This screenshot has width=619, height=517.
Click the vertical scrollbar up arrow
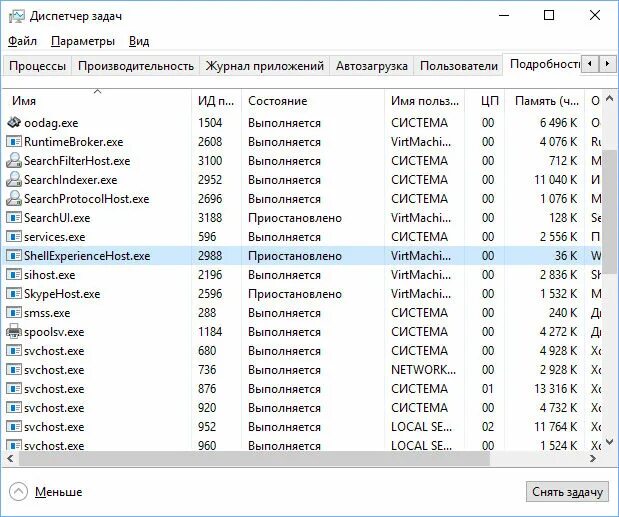pyautogui.click(x=610, y=98)
